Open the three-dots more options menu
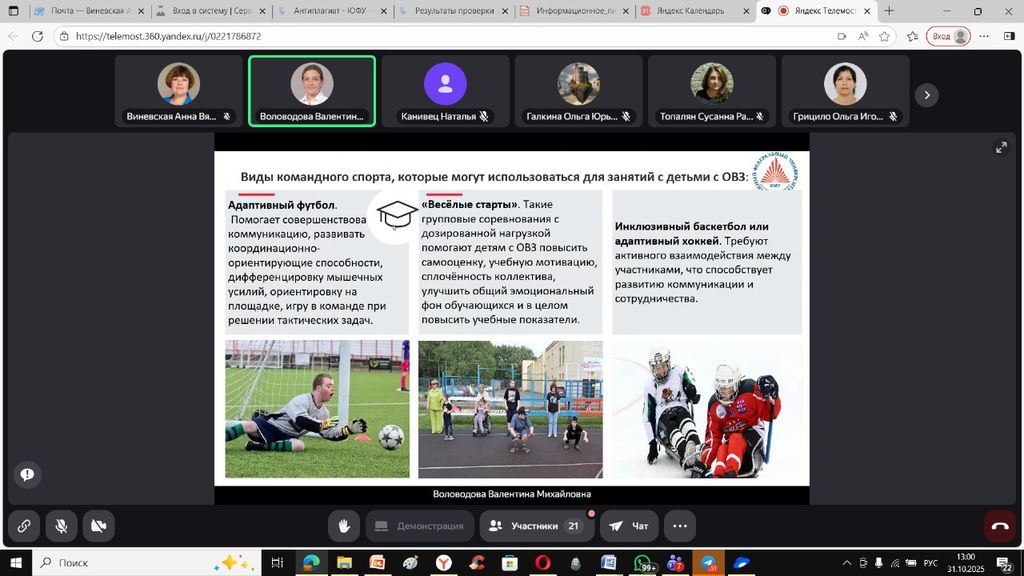Screen dimensions: 1024x576 (680, 526)
